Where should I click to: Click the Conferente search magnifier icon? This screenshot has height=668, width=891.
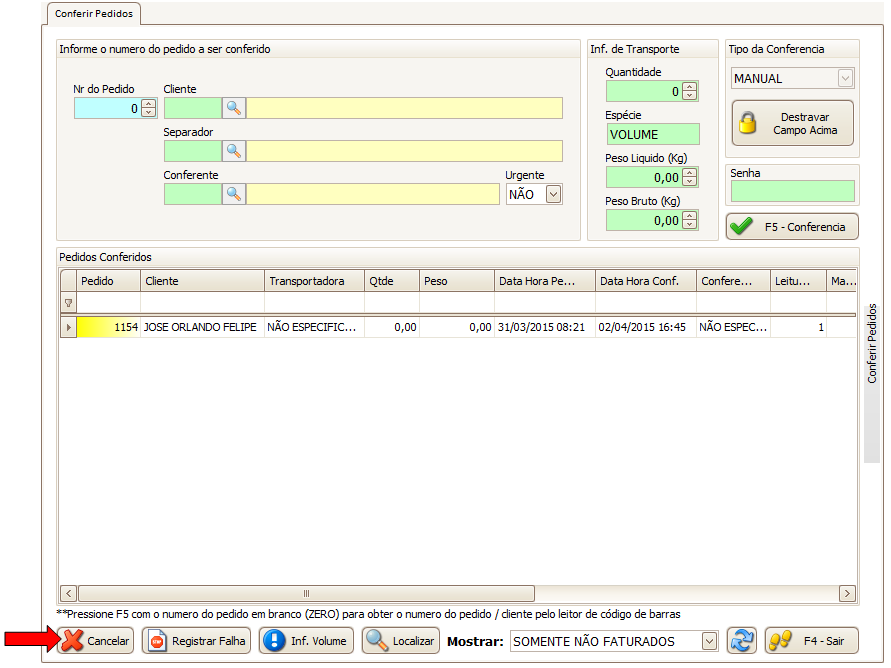(233, 194)
